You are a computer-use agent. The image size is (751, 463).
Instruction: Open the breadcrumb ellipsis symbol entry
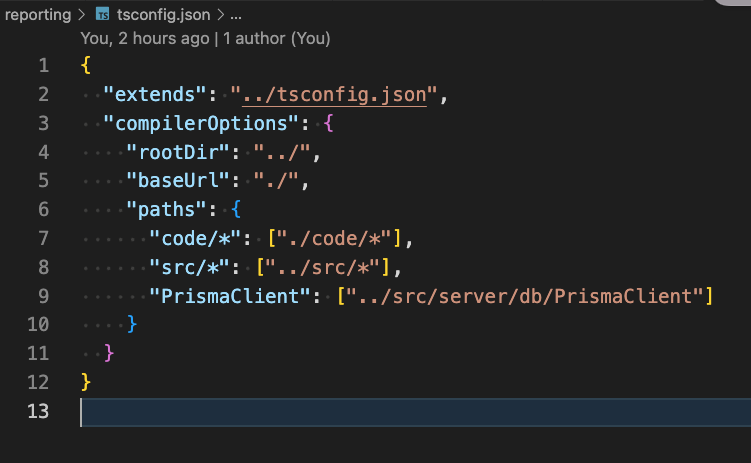coord(236,15)
